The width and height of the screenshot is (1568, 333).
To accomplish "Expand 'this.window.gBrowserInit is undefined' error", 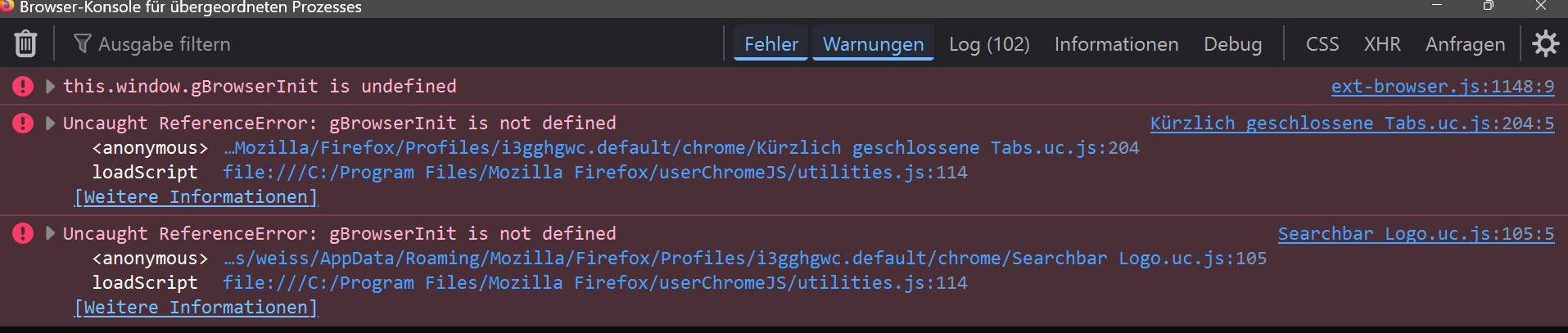I will [x=50, y=86].
